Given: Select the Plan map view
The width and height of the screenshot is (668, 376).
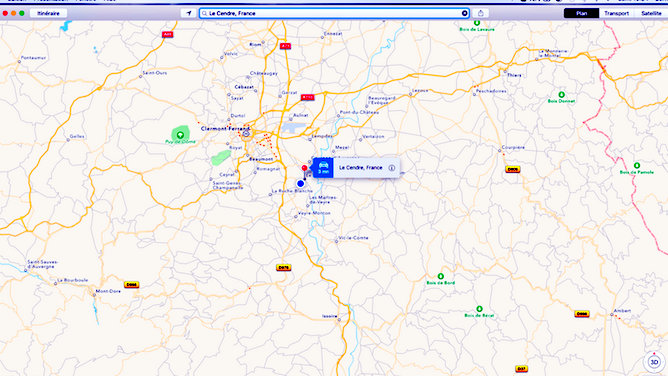Looking at the screenshot, I should 581,13.
